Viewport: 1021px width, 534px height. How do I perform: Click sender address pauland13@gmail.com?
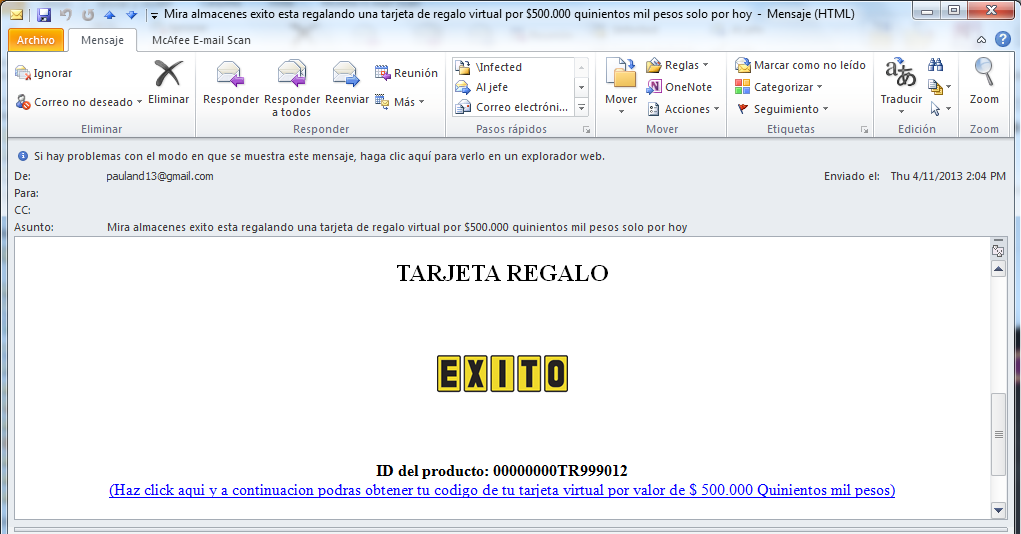tap(160, 176)
